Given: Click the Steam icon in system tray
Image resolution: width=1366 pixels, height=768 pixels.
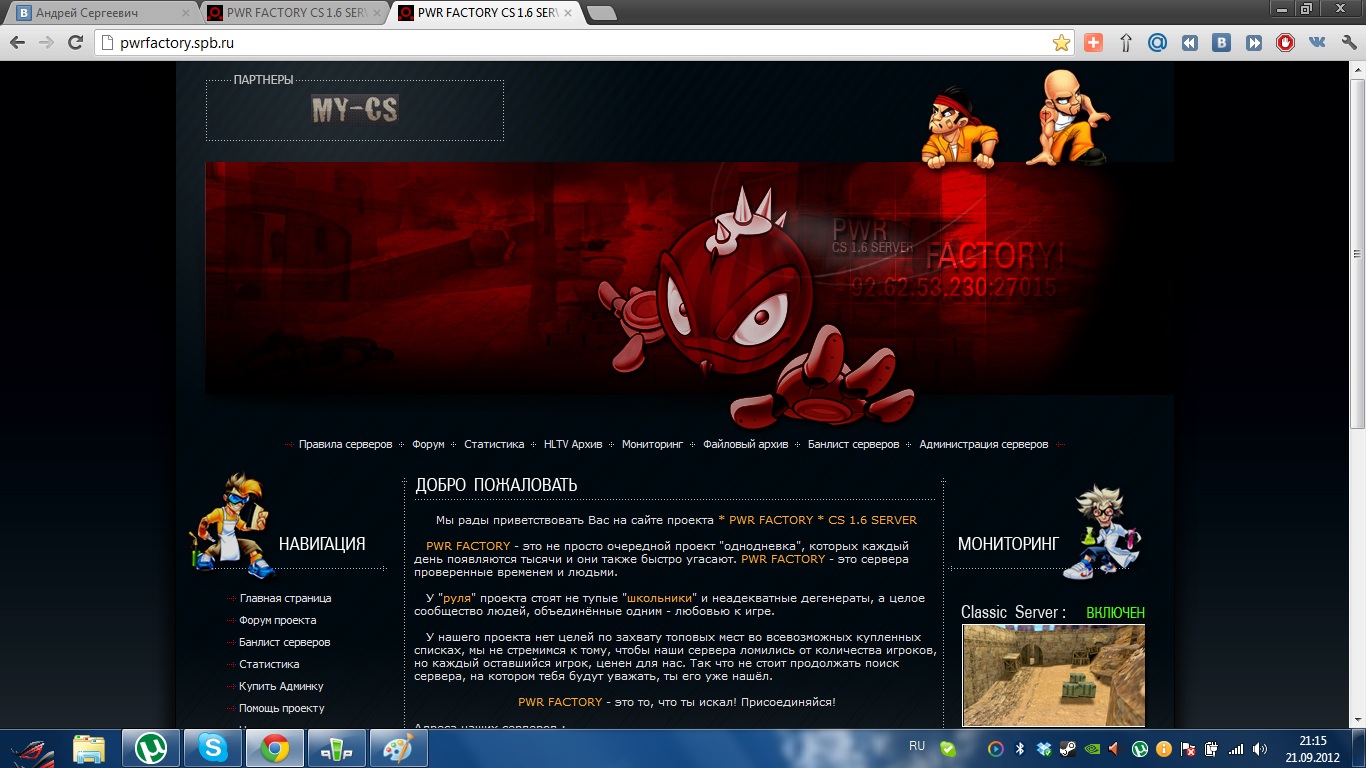Looking at the screenshot, I should click(1068, 749).
